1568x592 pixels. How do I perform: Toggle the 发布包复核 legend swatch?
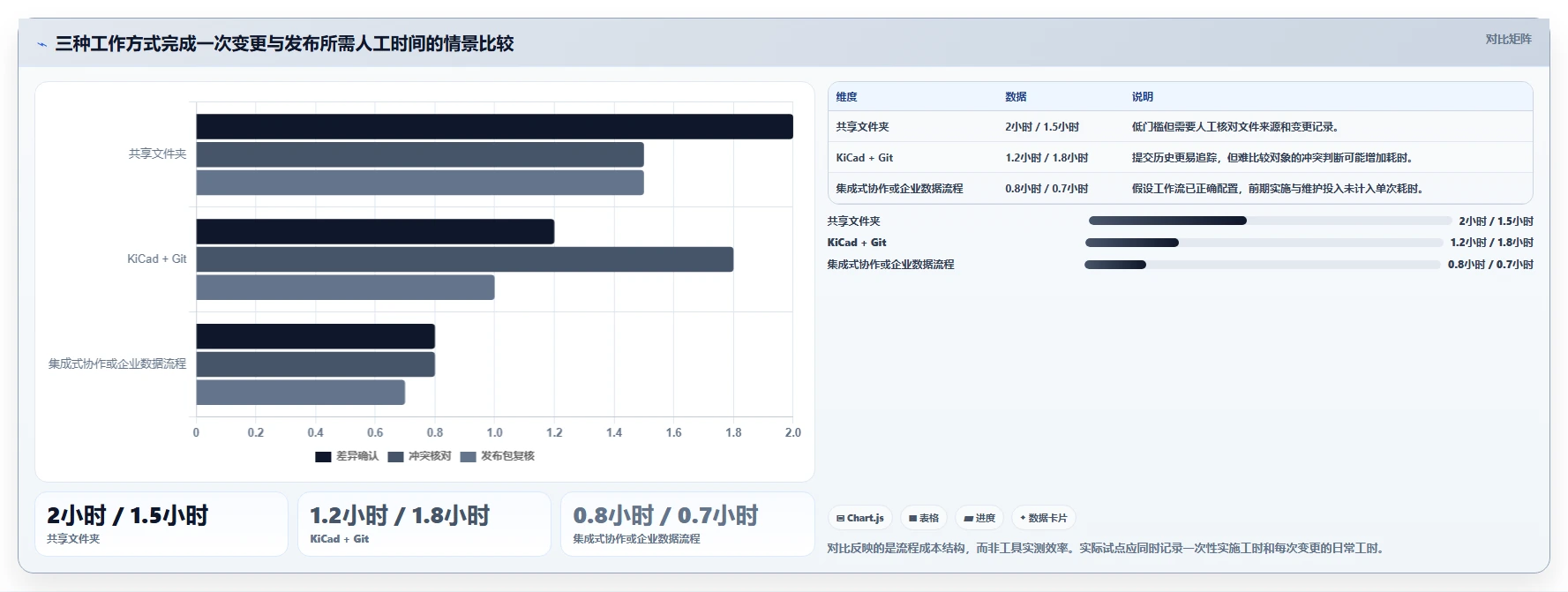click(x=468, y=456)
